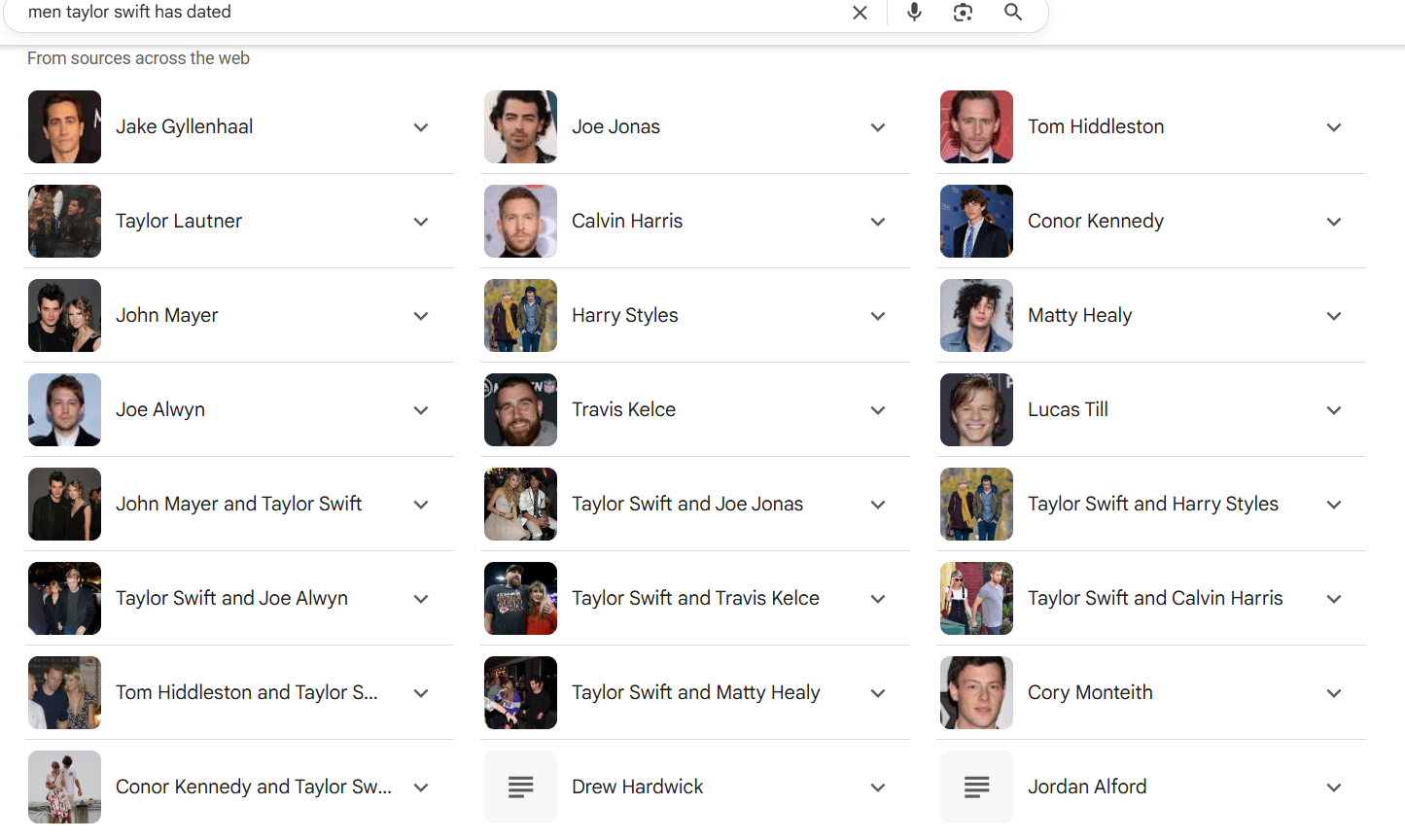1405x840 pixels.
Task: Open the 'Taylor Swift and Matty Healy' thumbnail
Action: [520, 692]
